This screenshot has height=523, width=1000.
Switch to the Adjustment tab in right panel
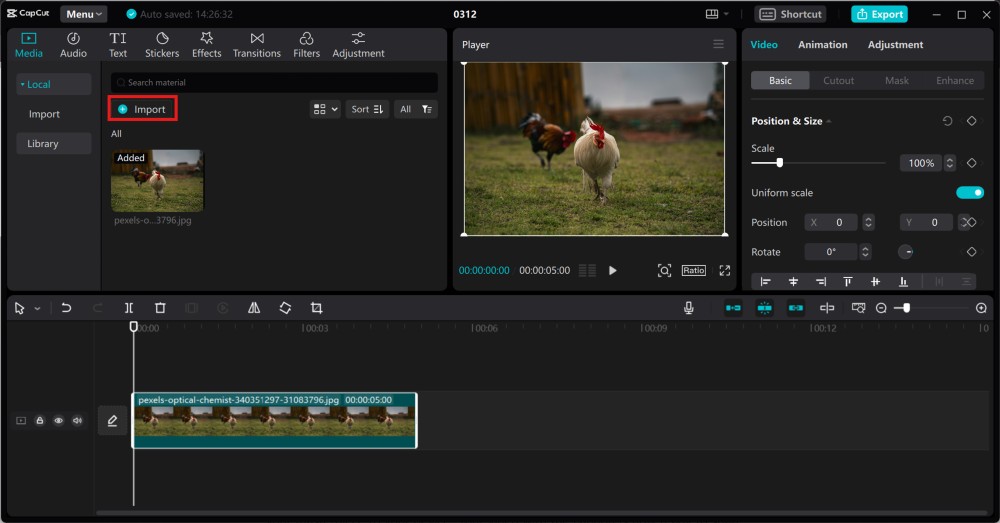click(x=895, y=45)
